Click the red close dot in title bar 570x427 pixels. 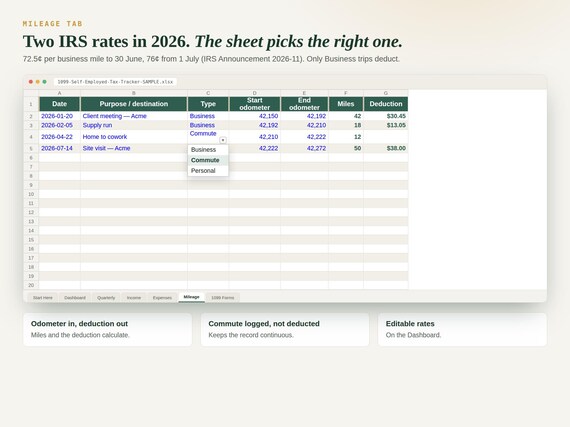pyautogui.click(x=31, y=82)
